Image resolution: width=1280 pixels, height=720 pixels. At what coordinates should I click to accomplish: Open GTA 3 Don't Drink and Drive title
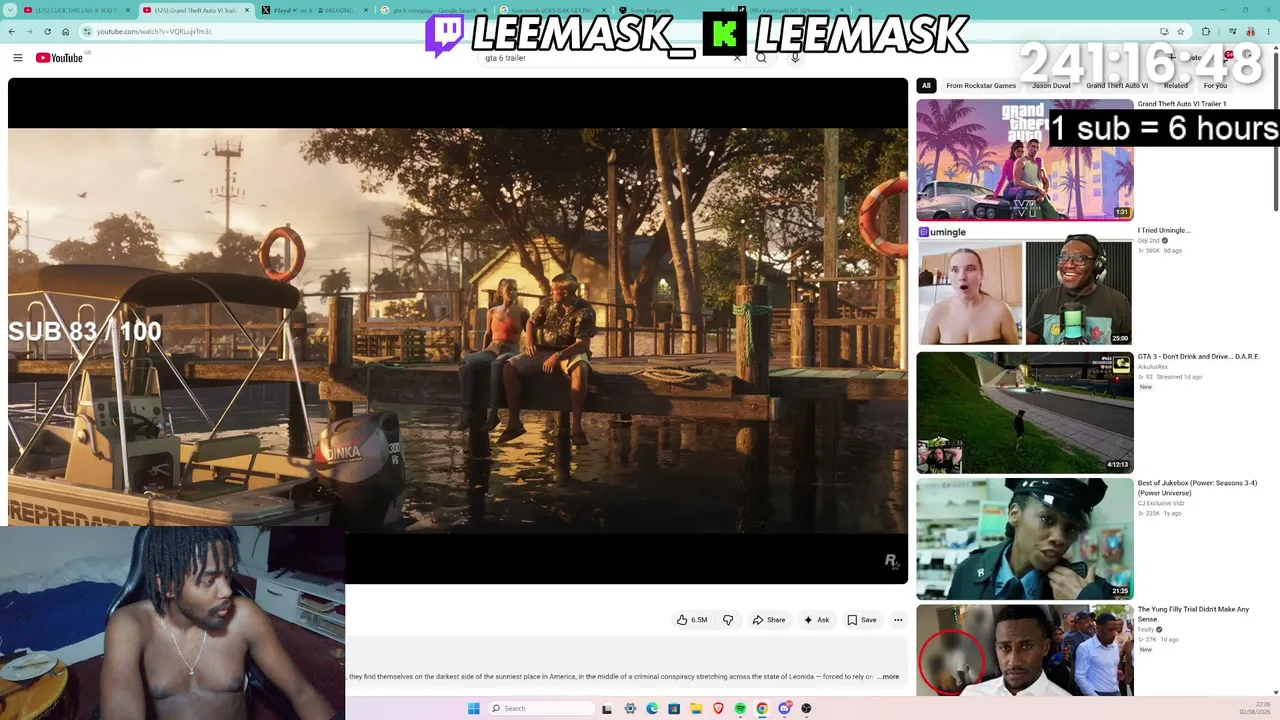pyautogui.click(x=1198, y=357)
